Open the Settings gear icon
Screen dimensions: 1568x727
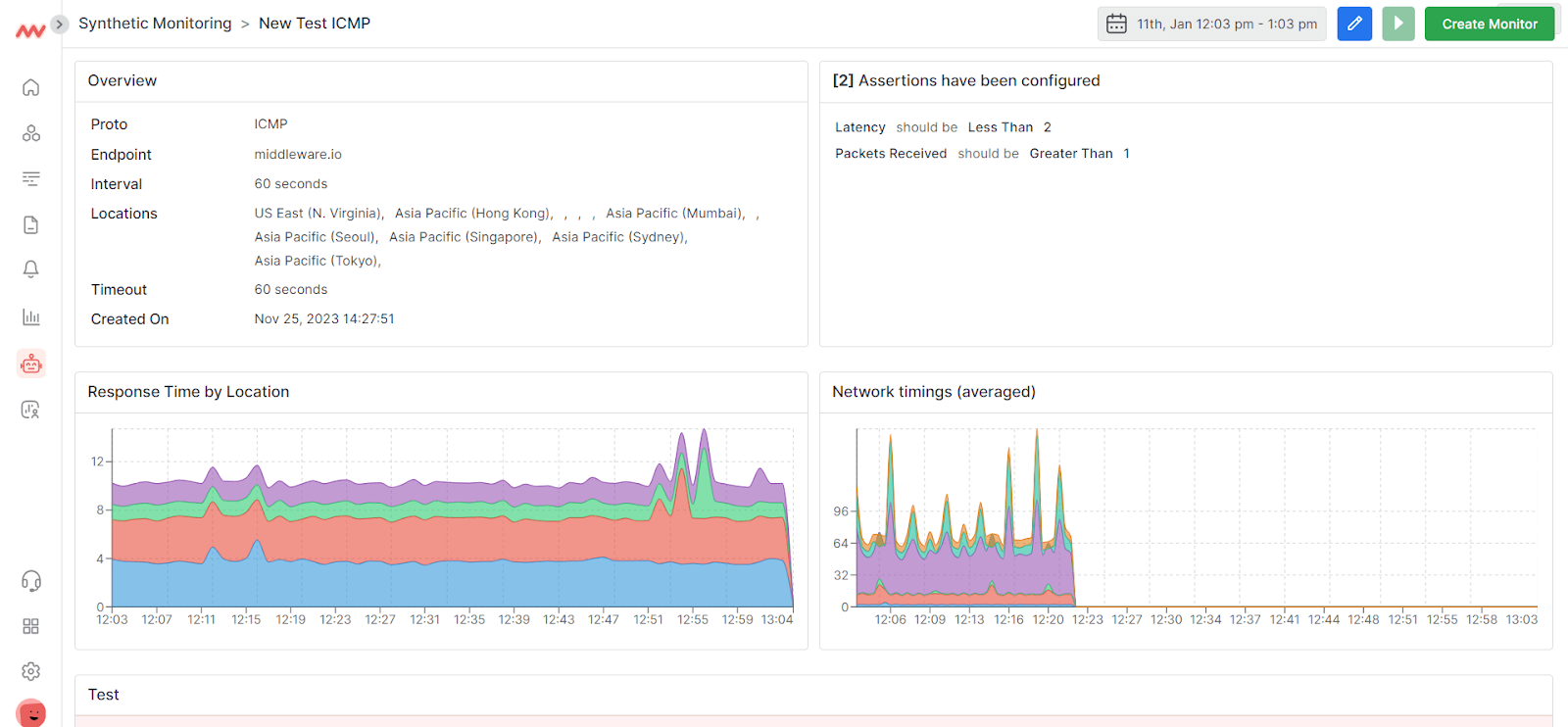click(31, 671)
